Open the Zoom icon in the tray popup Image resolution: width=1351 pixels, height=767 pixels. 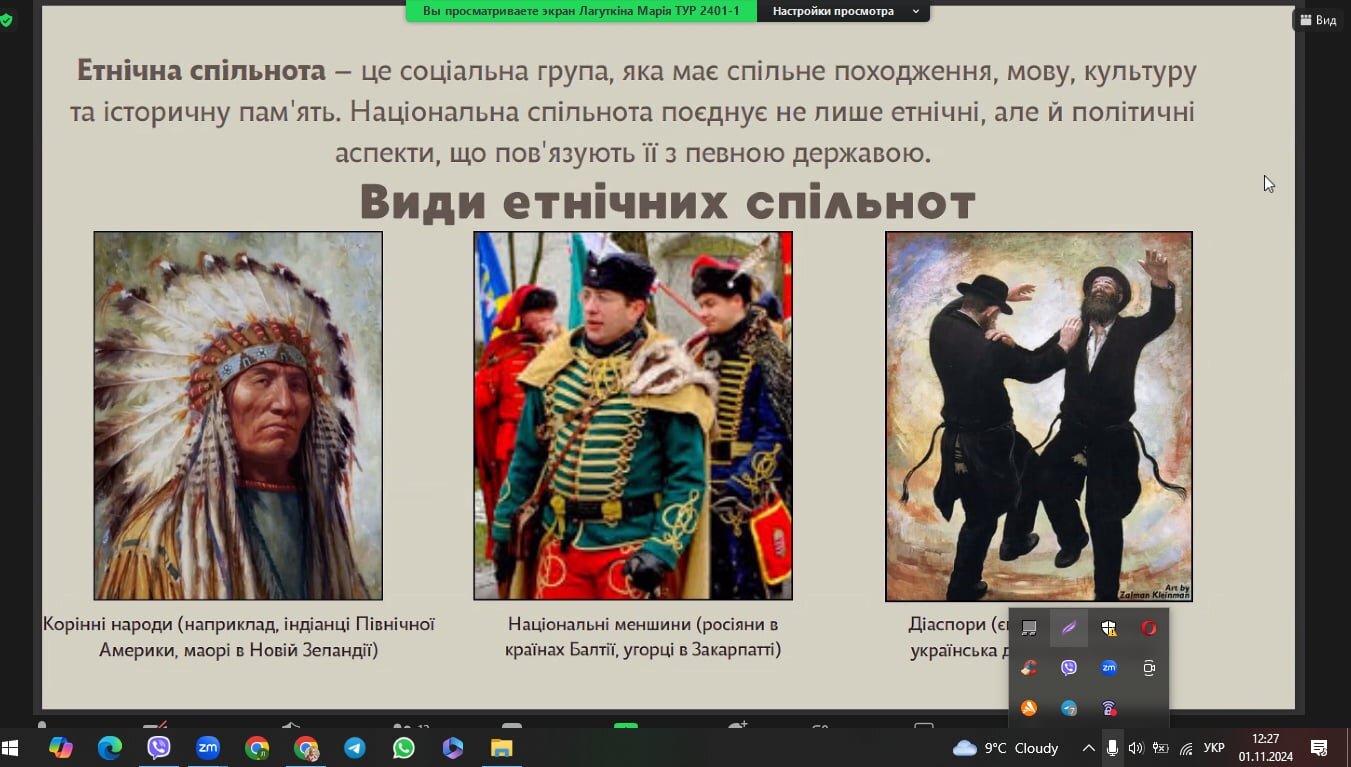pyautogui.click(x=1108, y=668)
